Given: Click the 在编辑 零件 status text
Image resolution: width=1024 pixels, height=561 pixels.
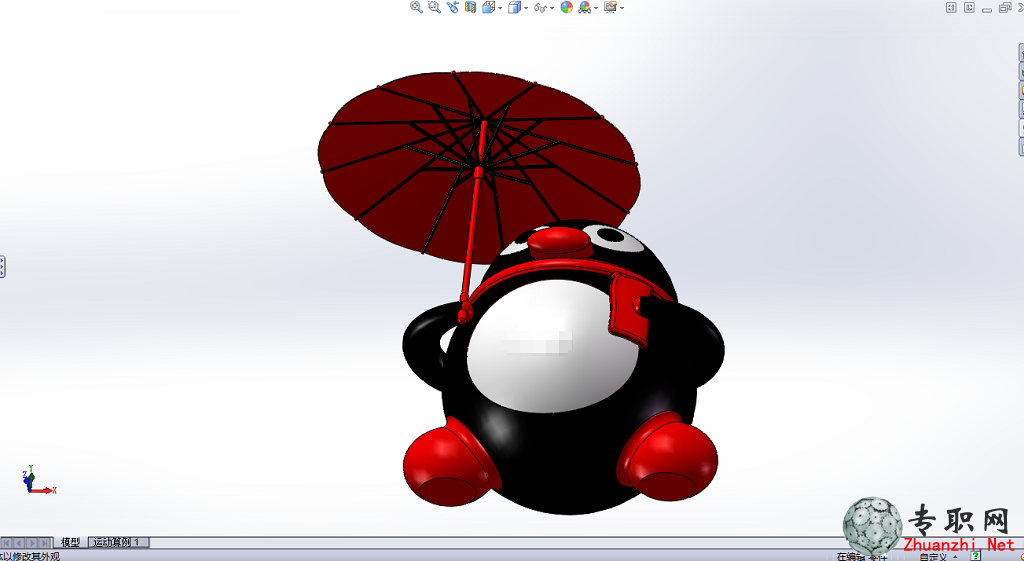Looking at the screenshot, I should [x=861, y=557].
